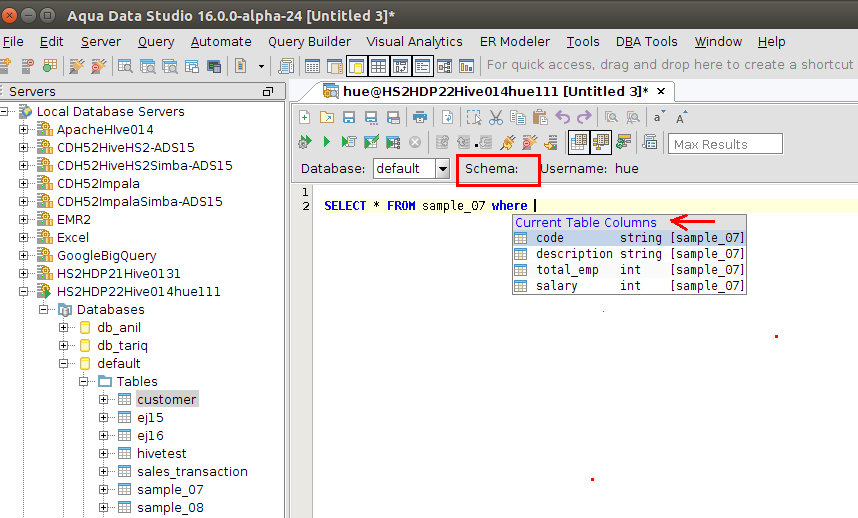Screen dimensions: 858x518
Task: Close the Untitled 3 query tab
Action: coord(661,91)
